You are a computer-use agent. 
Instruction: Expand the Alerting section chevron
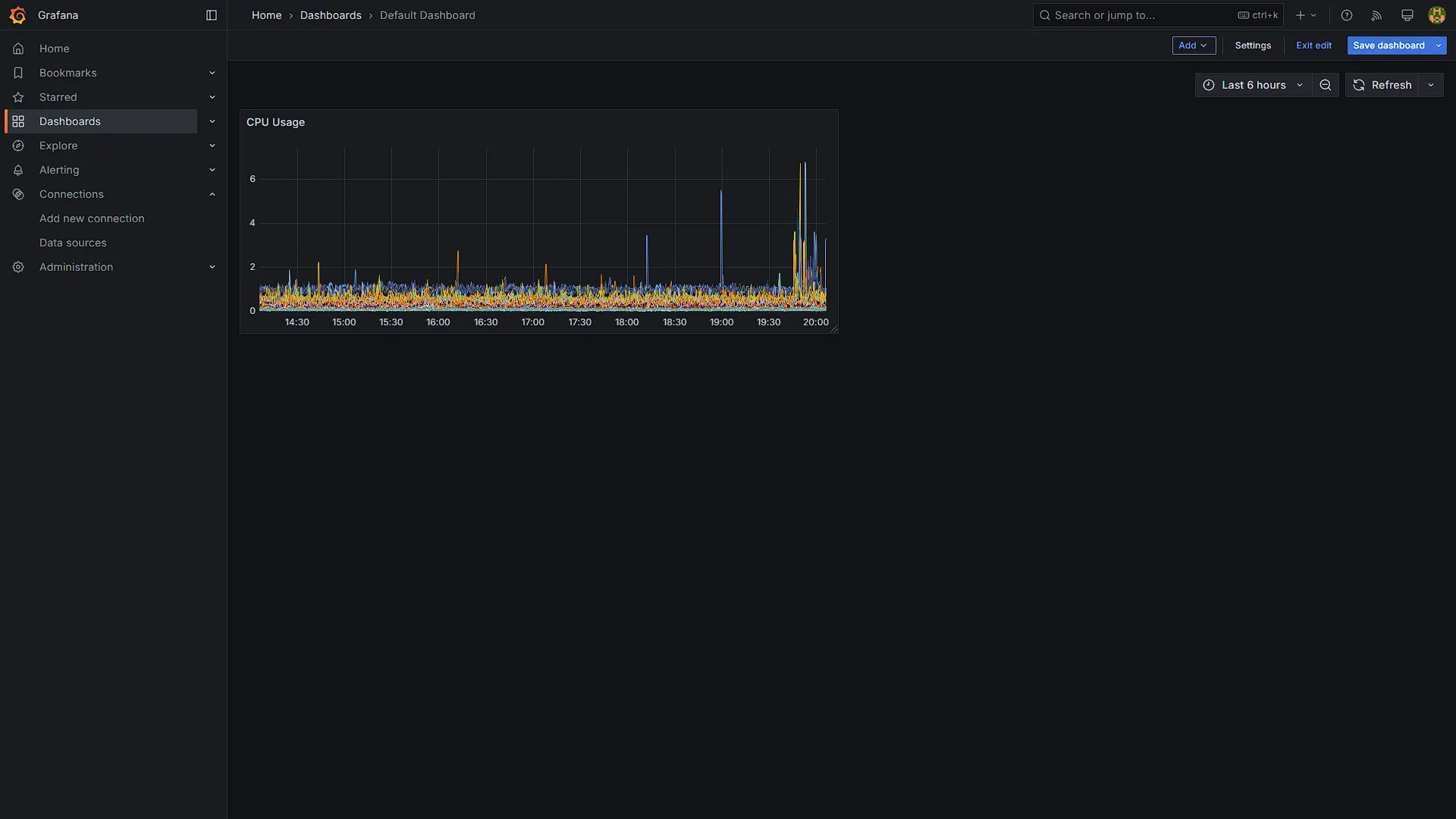tap(212, 170)
